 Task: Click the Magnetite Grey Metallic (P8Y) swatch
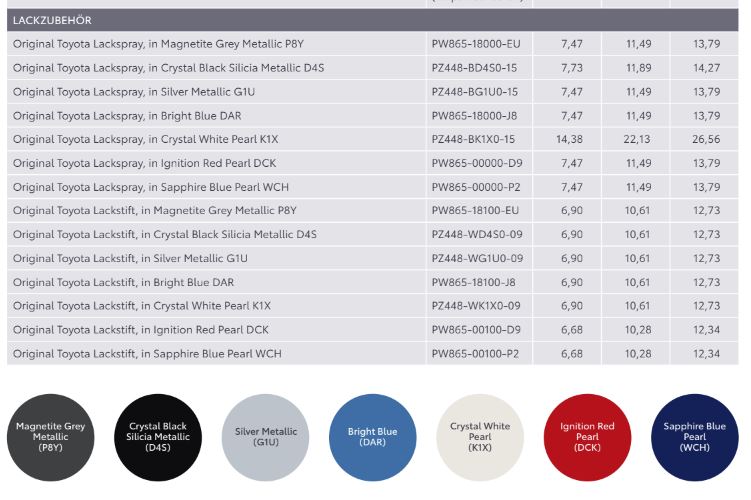[x=51, y=437]
